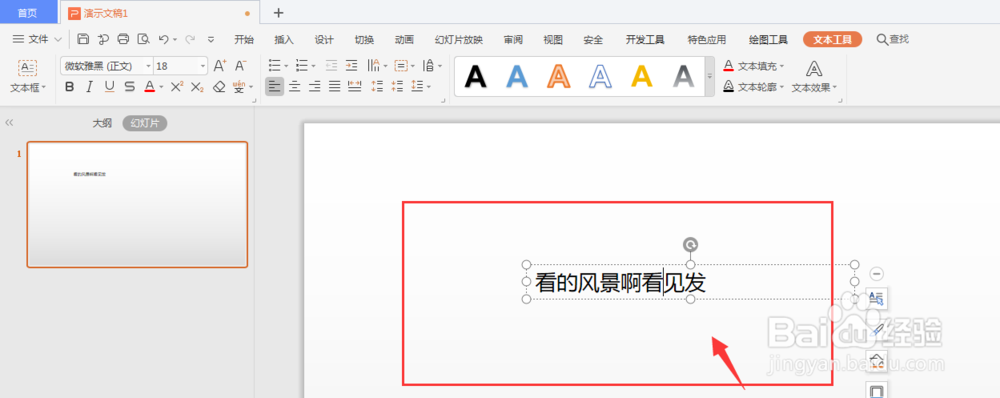Apply subscript X₂ formatting
1000x398 pixels.
point(198,87)
